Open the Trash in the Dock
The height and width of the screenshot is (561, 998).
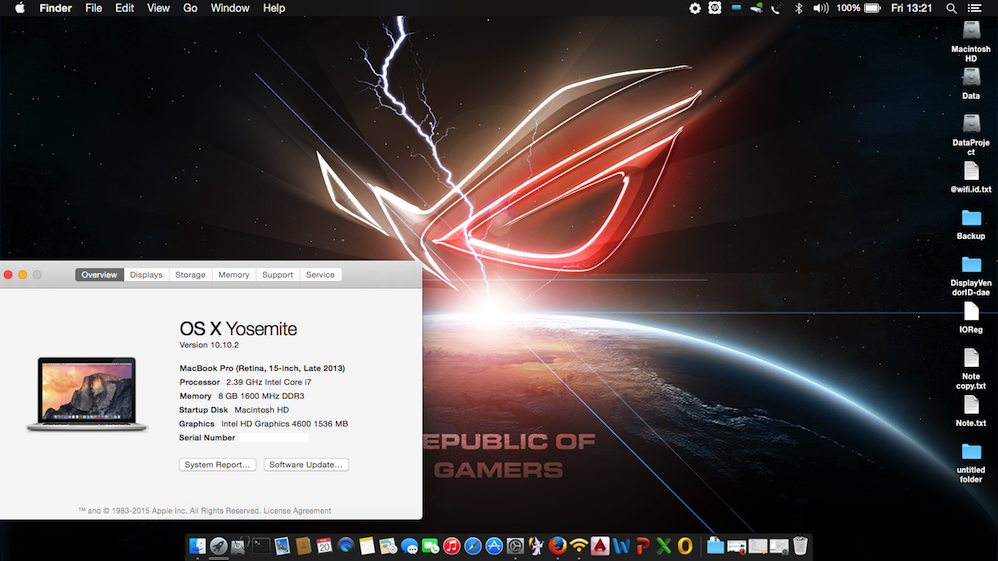tap(800, 546)
